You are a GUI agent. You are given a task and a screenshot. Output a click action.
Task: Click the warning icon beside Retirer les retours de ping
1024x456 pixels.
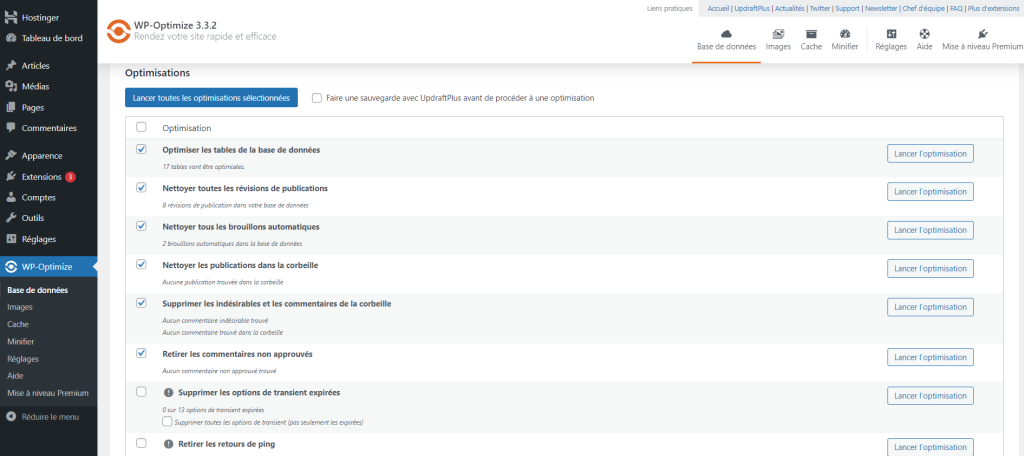click(168, 444)
